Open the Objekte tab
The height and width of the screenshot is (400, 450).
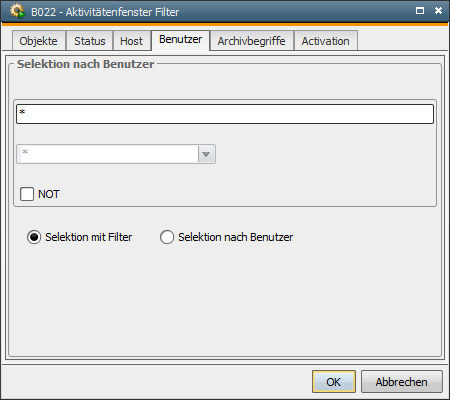coord(39,41)
